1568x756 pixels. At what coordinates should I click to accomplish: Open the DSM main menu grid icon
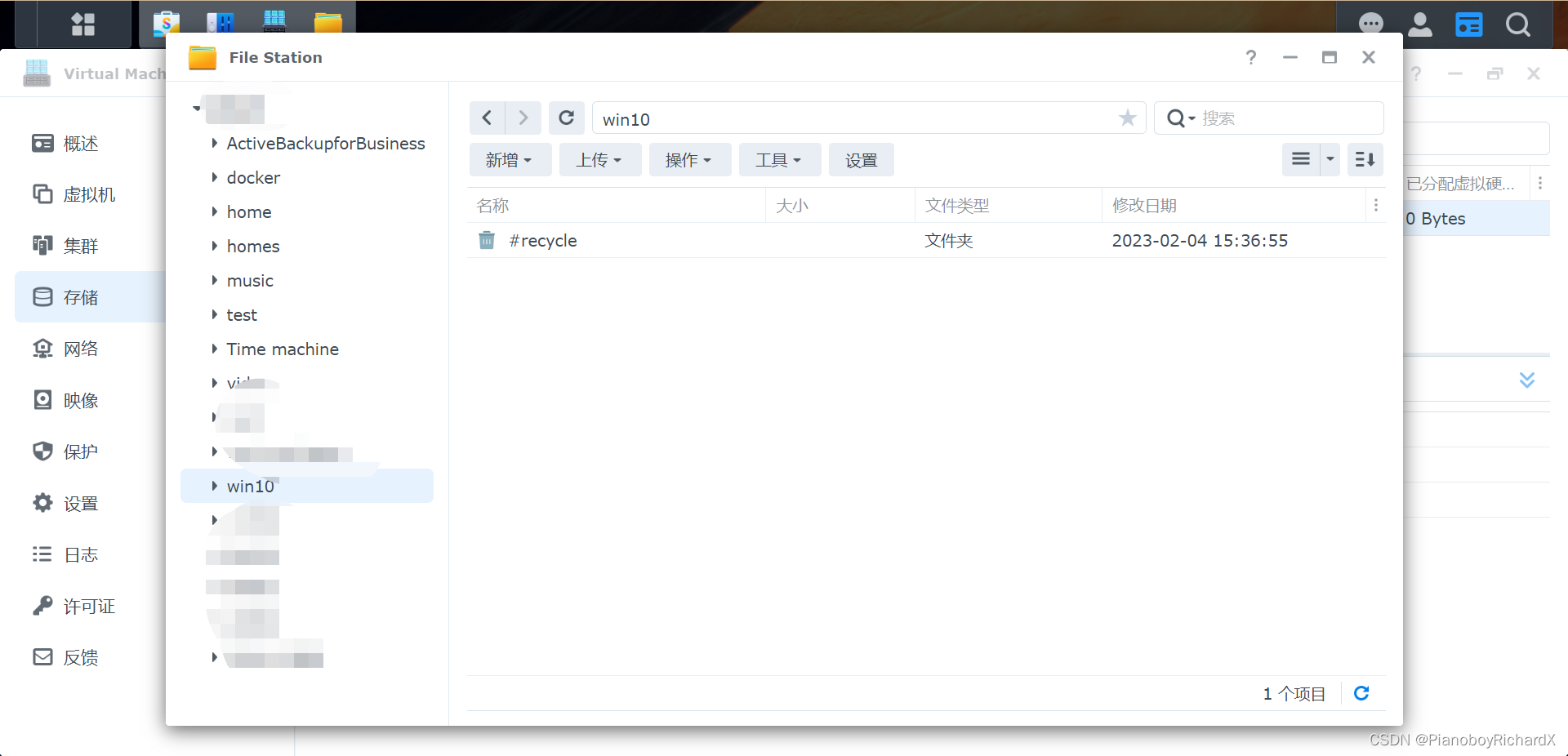(x=82, y=24)
